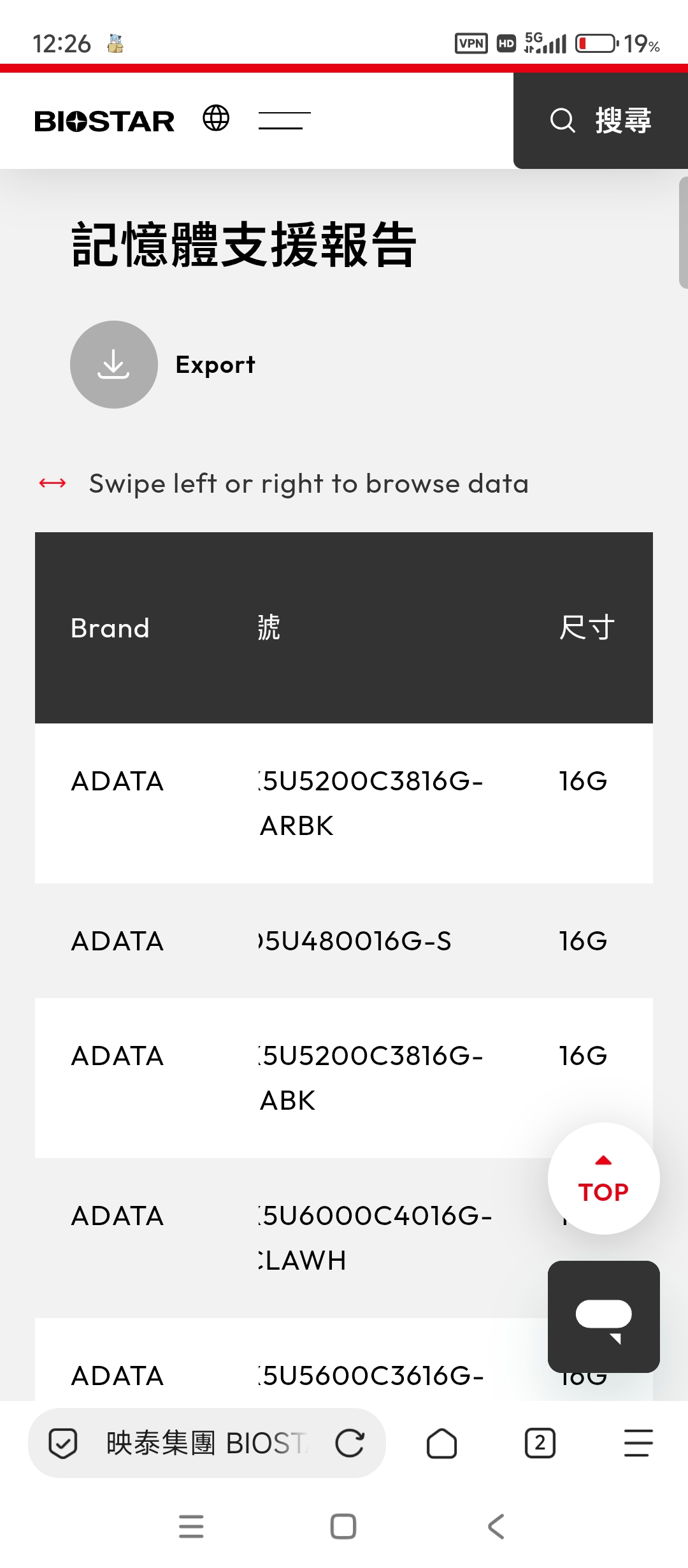Tap the red TOP scroll-up button
Viewport: 688px width, 1568px height.
pyautogui.click(x=603, y=1179)
